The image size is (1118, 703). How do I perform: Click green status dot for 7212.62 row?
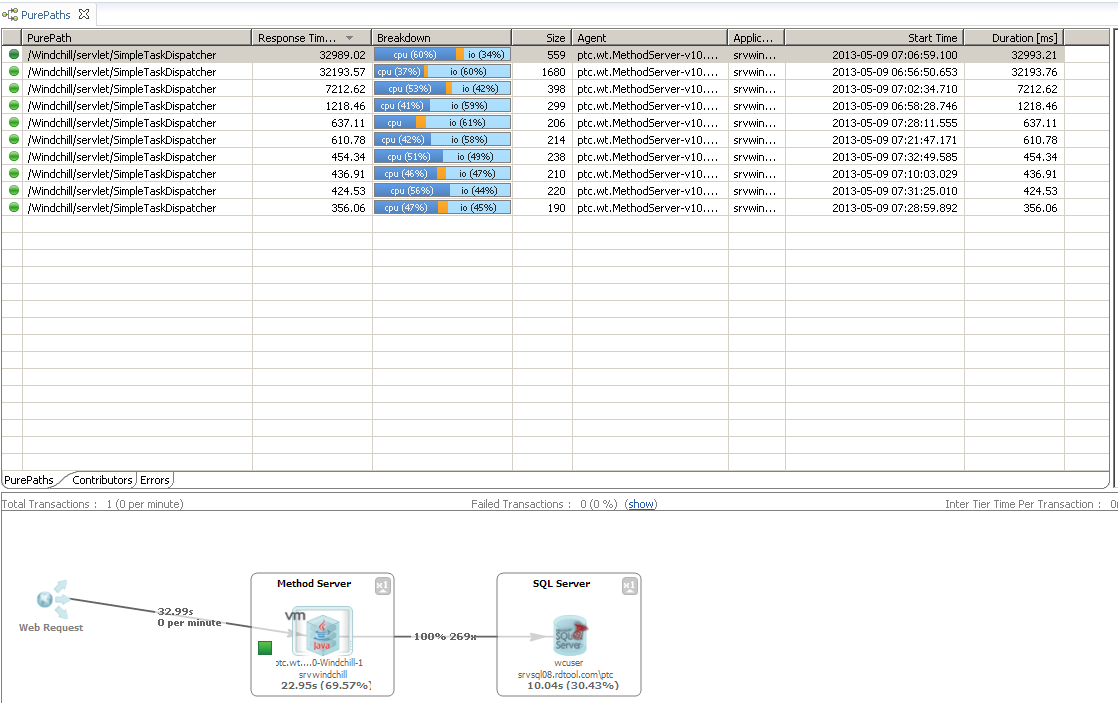click(14, 88)
